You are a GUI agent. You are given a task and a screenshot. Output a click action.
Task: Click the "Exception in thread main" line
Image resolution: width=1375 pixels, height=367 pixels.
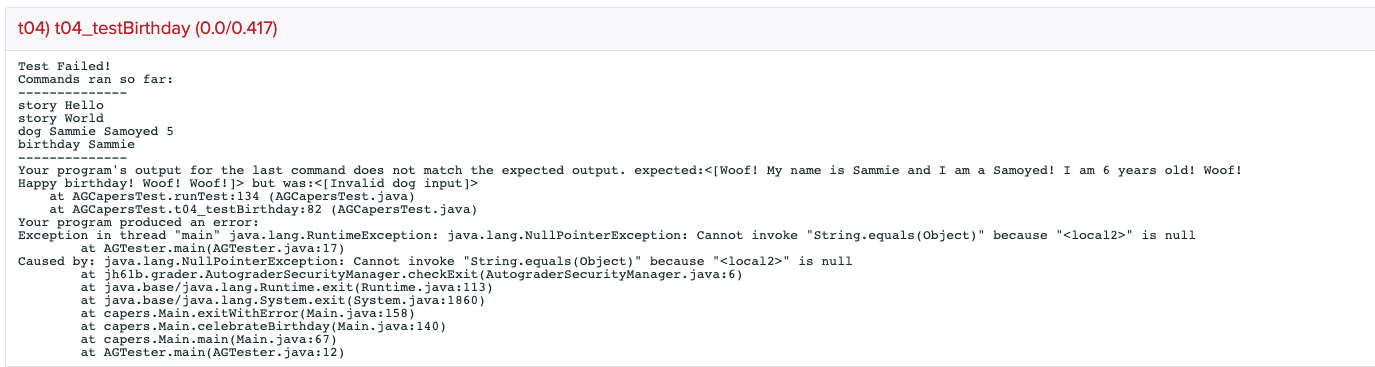607,235
